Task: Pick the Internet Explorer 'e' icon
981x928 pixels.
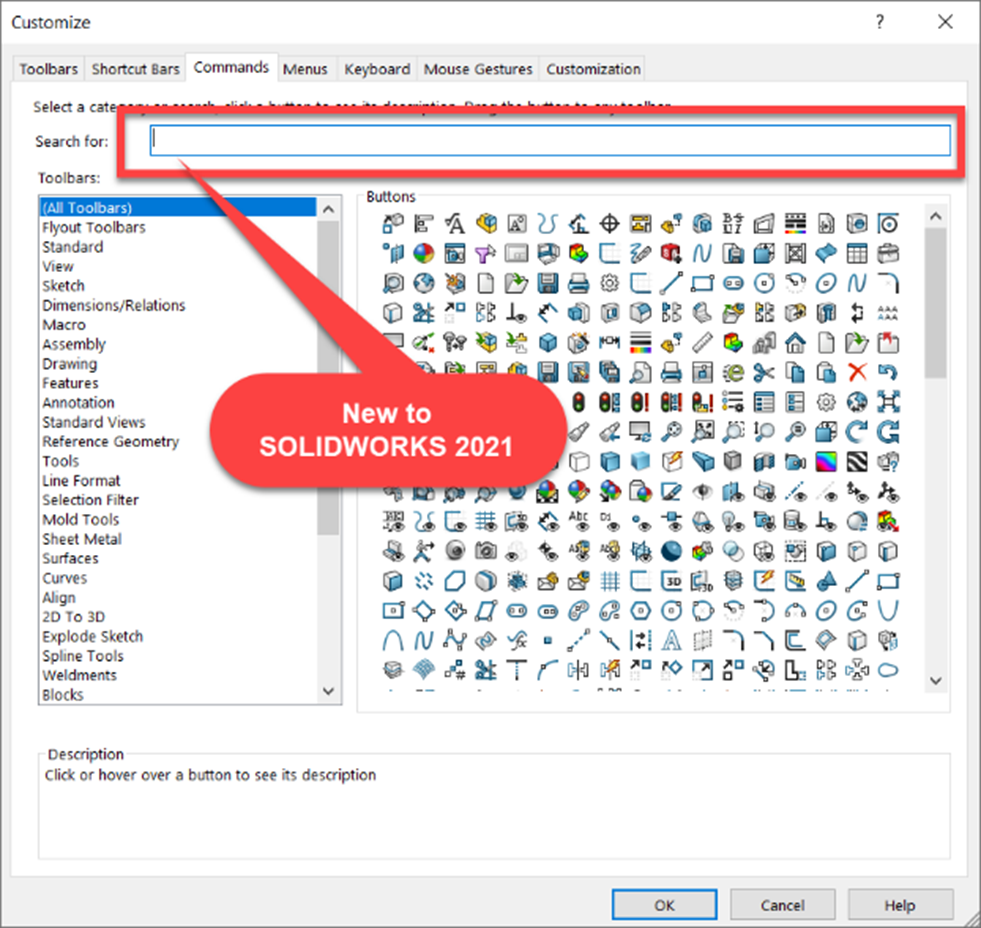Action: [x=733, y=372]
